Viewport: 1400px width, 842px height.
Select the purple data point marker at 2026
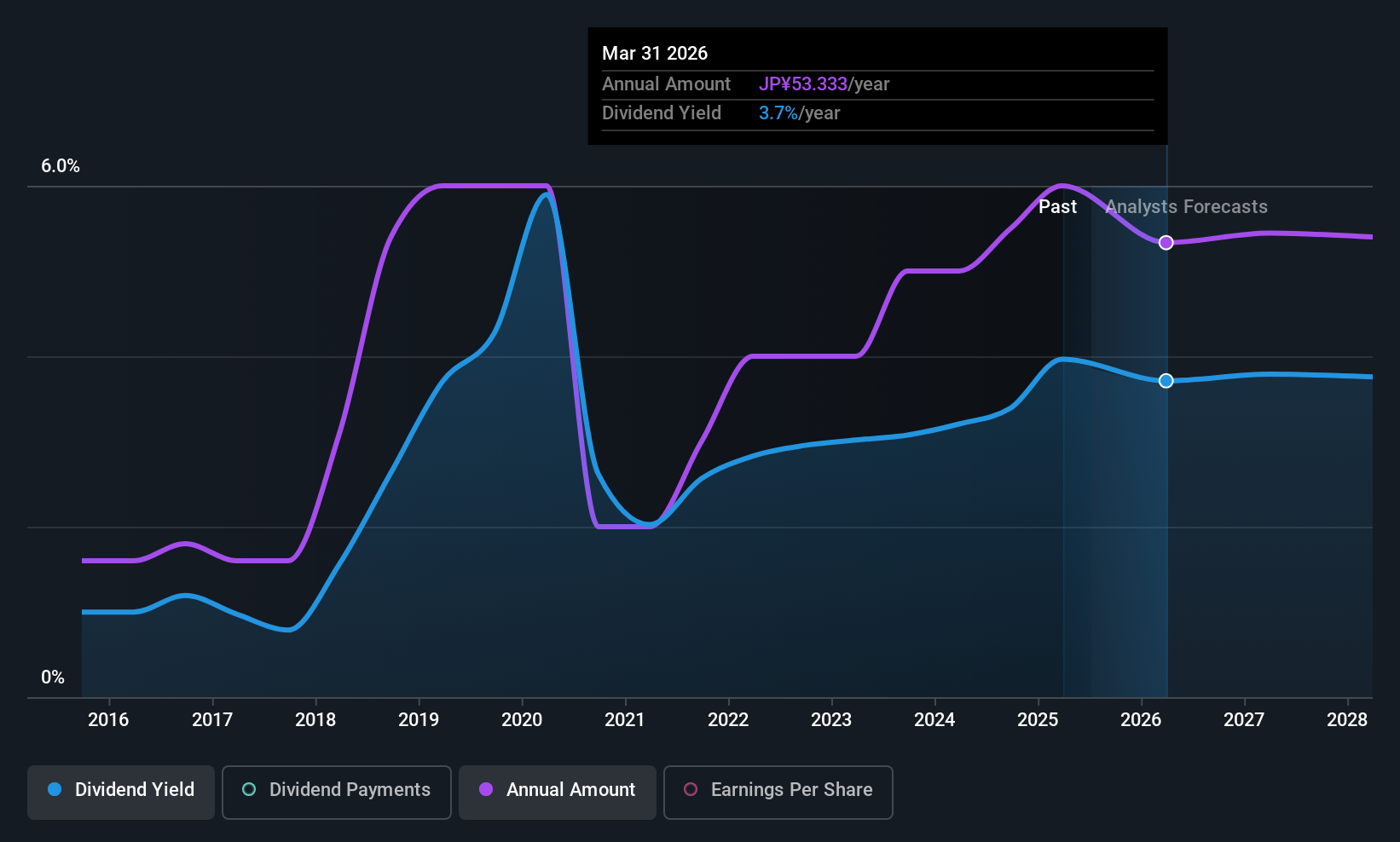click(x=1166, y=243)
